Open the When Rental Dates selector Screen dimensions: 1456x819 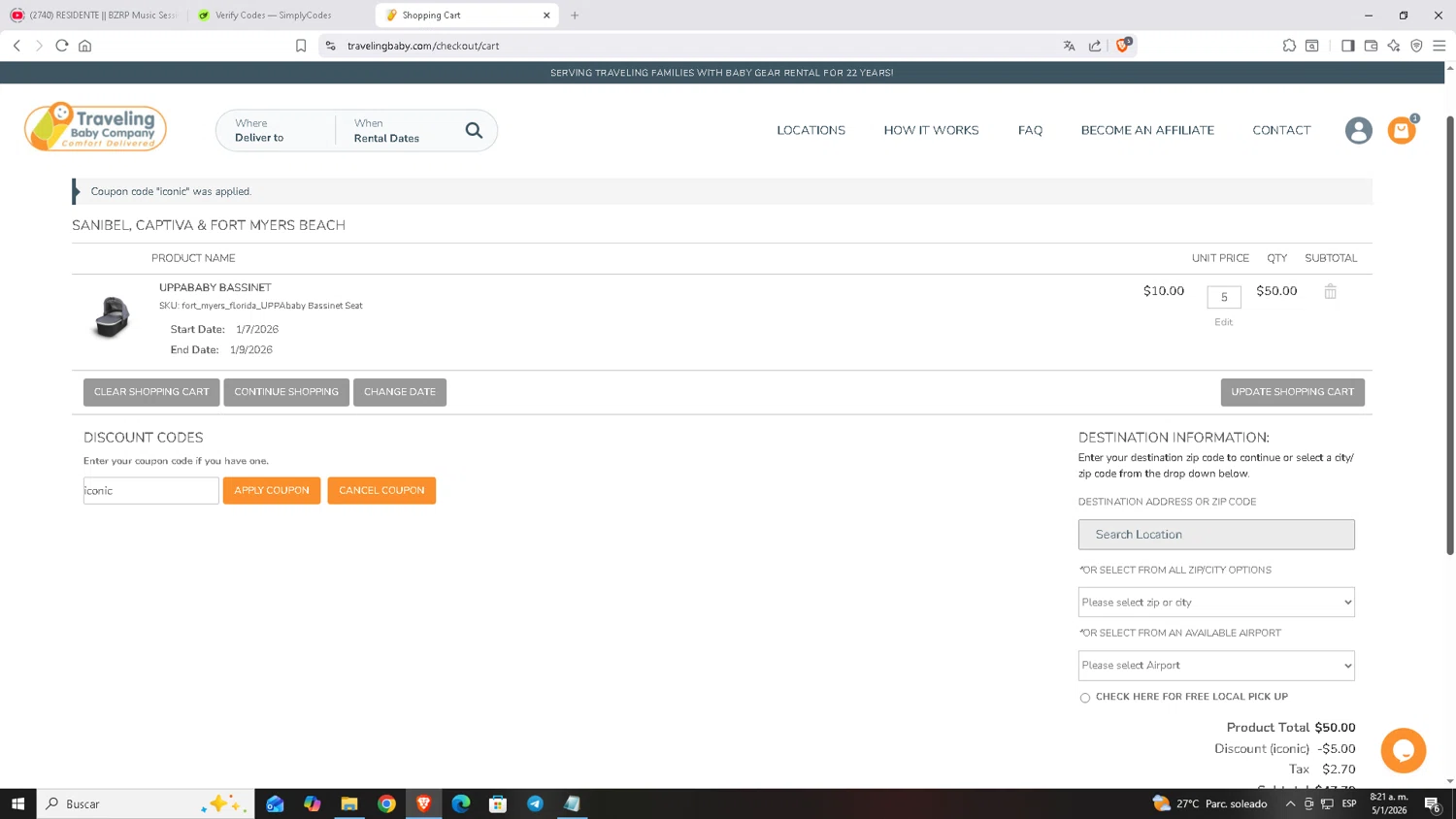(398, 130)
